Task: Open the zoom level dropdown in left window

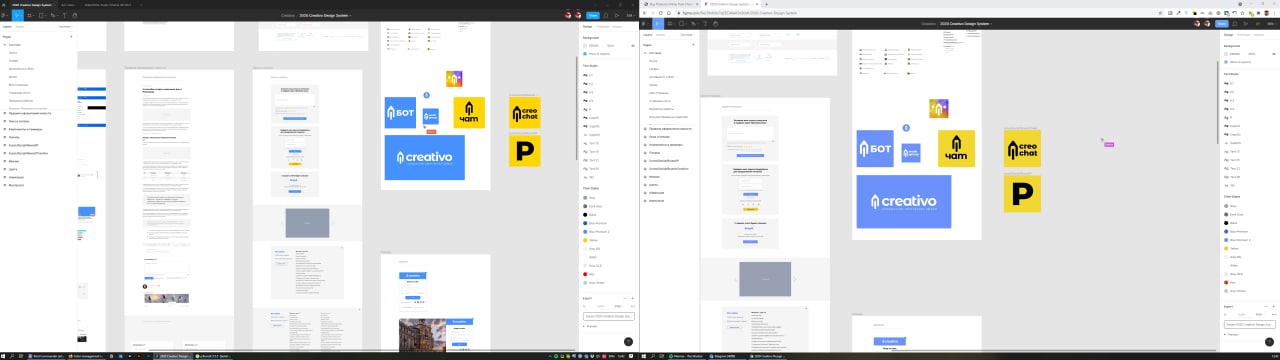Action: pyautogui.click(x=631, y=15)
